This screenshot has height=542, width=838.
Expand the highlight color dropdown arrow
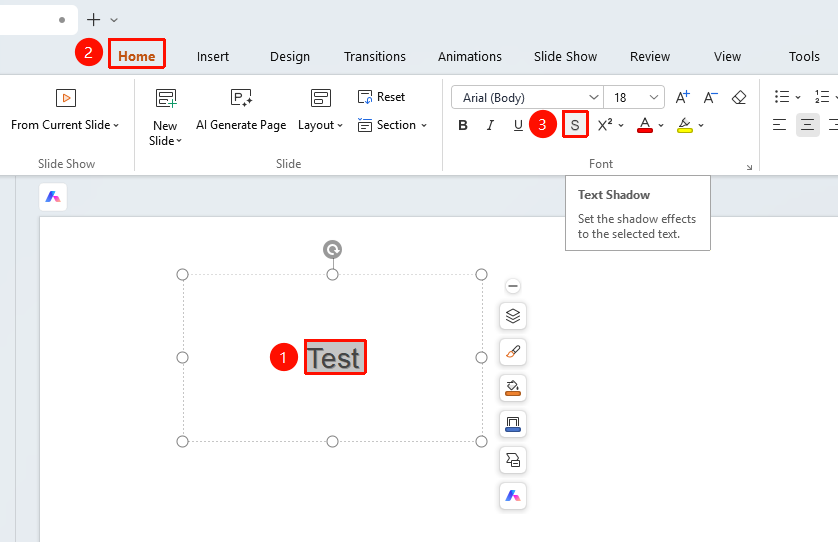point(701,125)
